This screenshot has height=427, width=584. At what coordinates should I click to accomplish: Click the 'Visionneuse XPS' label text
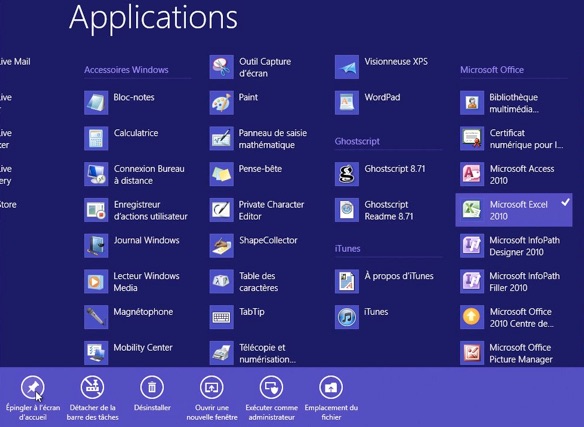point(396,61)
